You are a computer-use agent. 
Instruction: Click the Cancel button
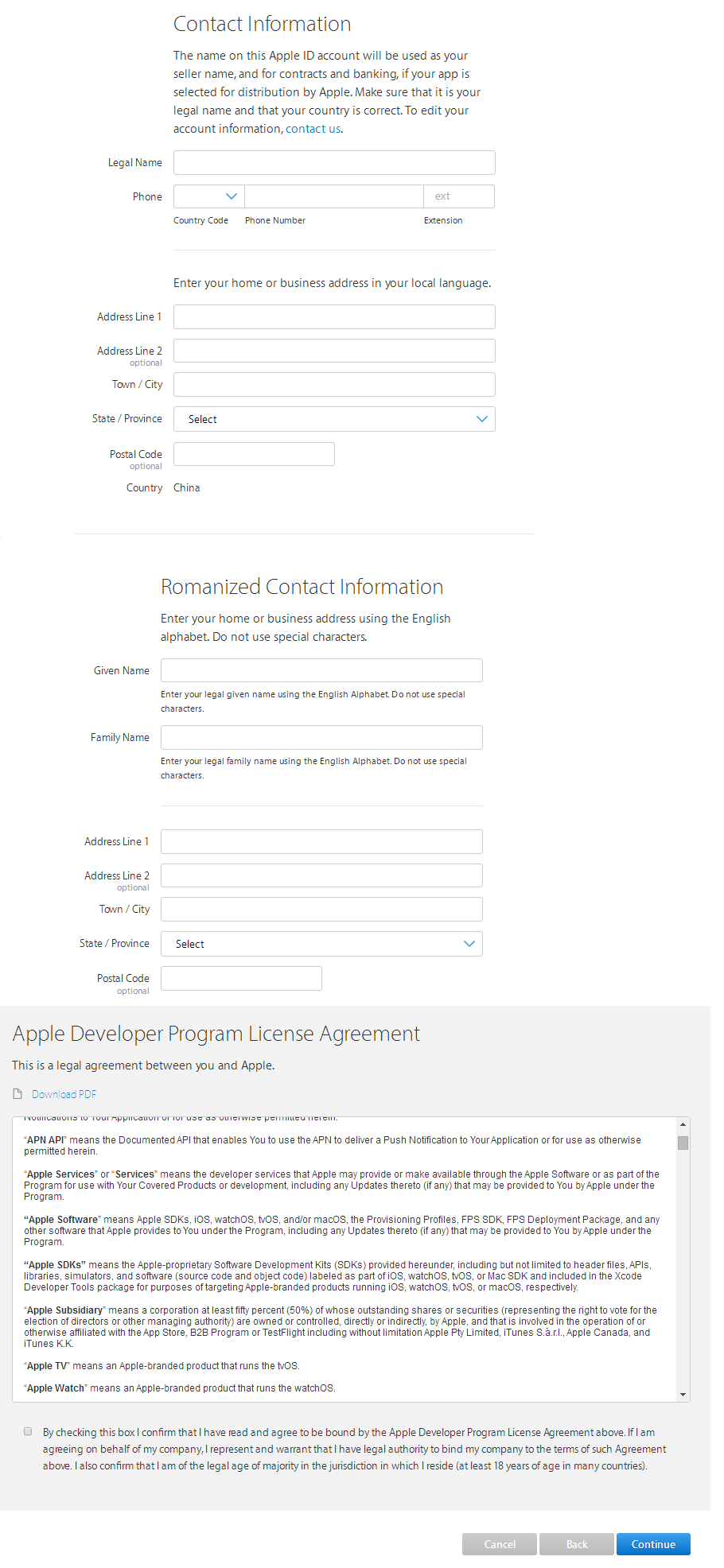tap(500, 1544)
